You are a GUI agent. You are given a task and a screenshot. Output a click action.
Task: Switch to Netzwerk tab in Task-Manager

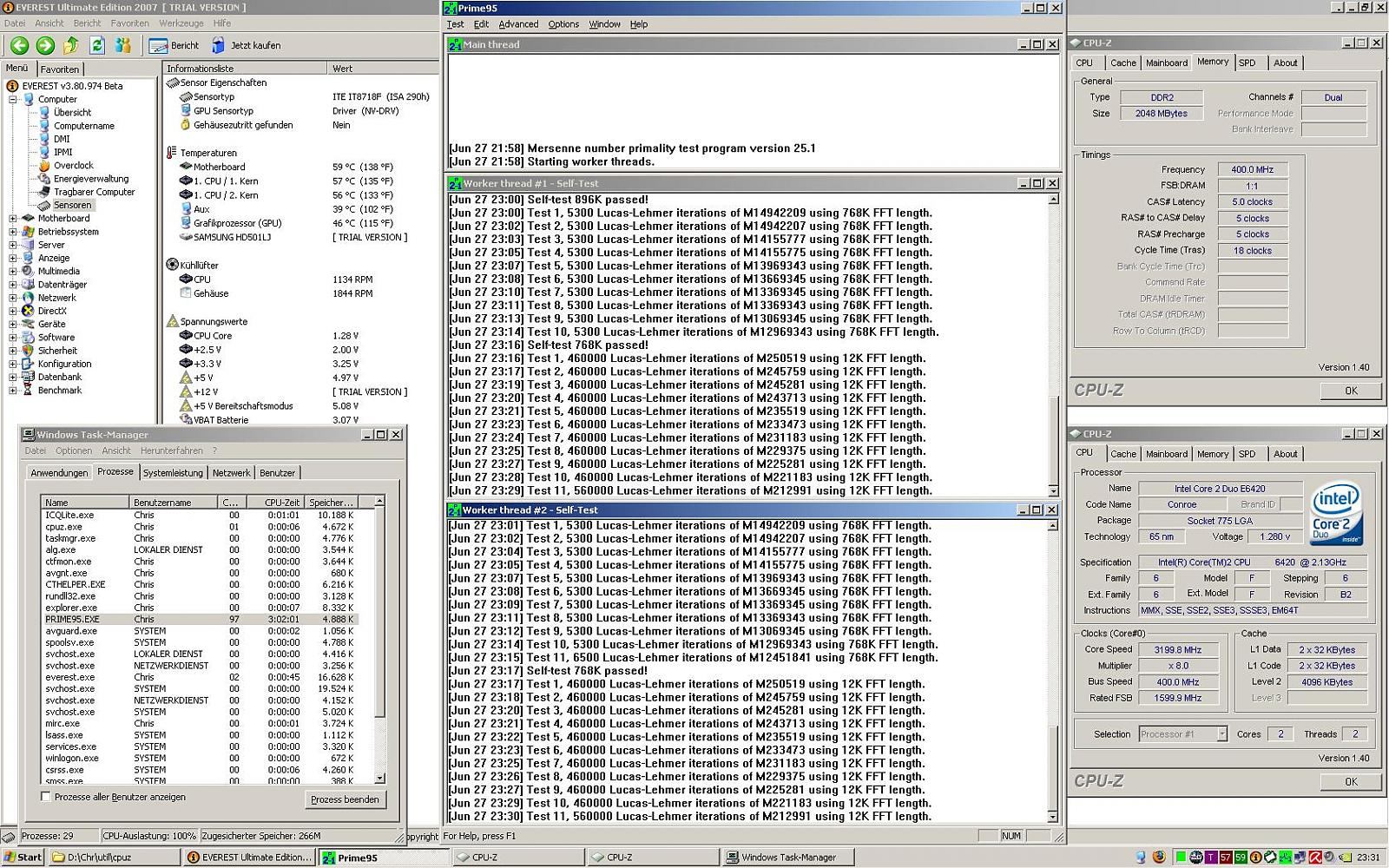click(232, 473)
